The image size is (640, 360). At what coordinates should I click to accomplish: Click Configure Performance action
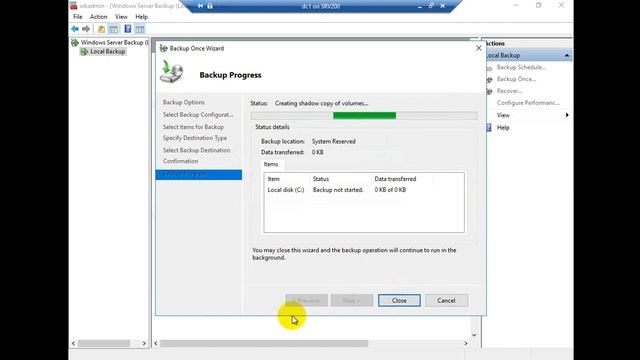point(528,103)
